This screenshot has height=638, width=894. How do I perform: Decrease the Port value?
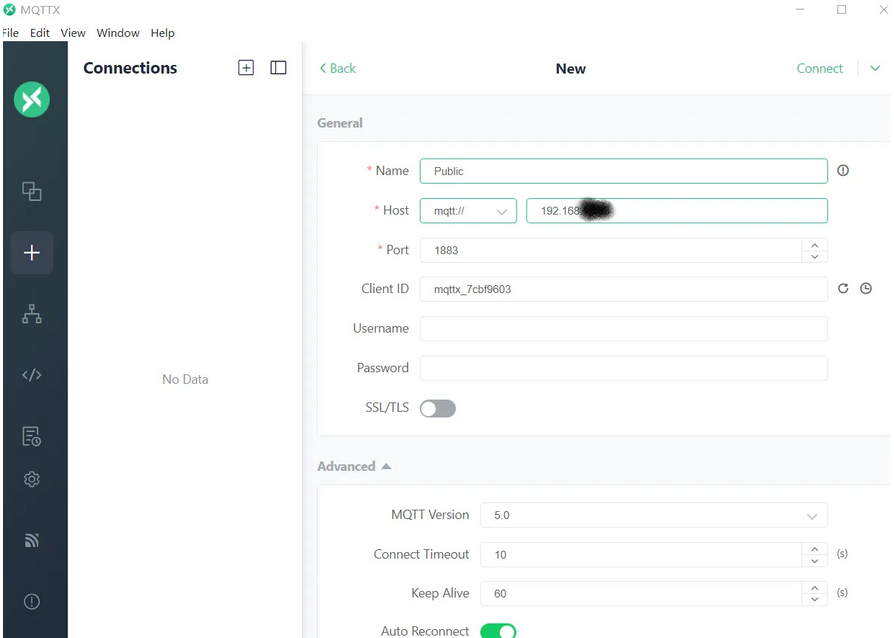pos(814,257)
